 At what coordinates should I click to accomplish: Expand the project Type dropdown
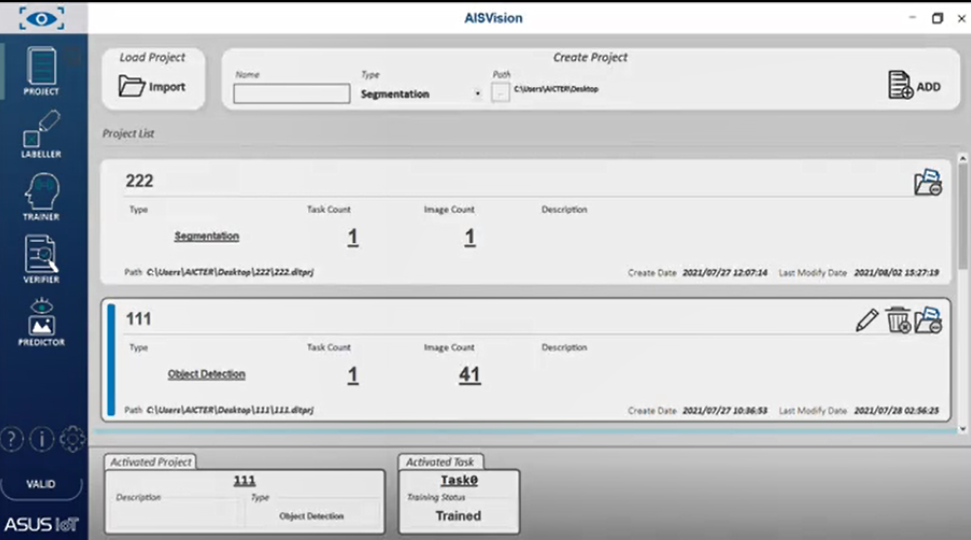(477, 94)
